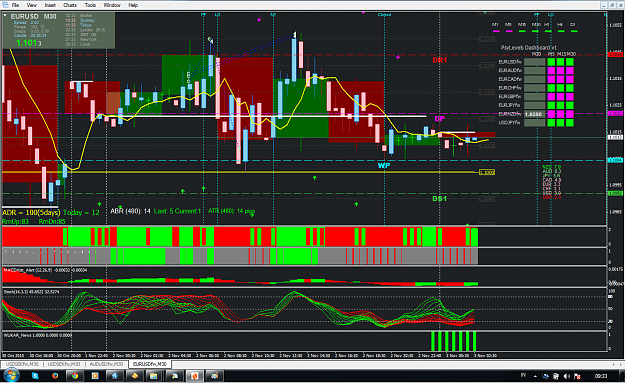Open the Charts menu
Viewport: 625px width, 391px height.
(x=70, y=5)
